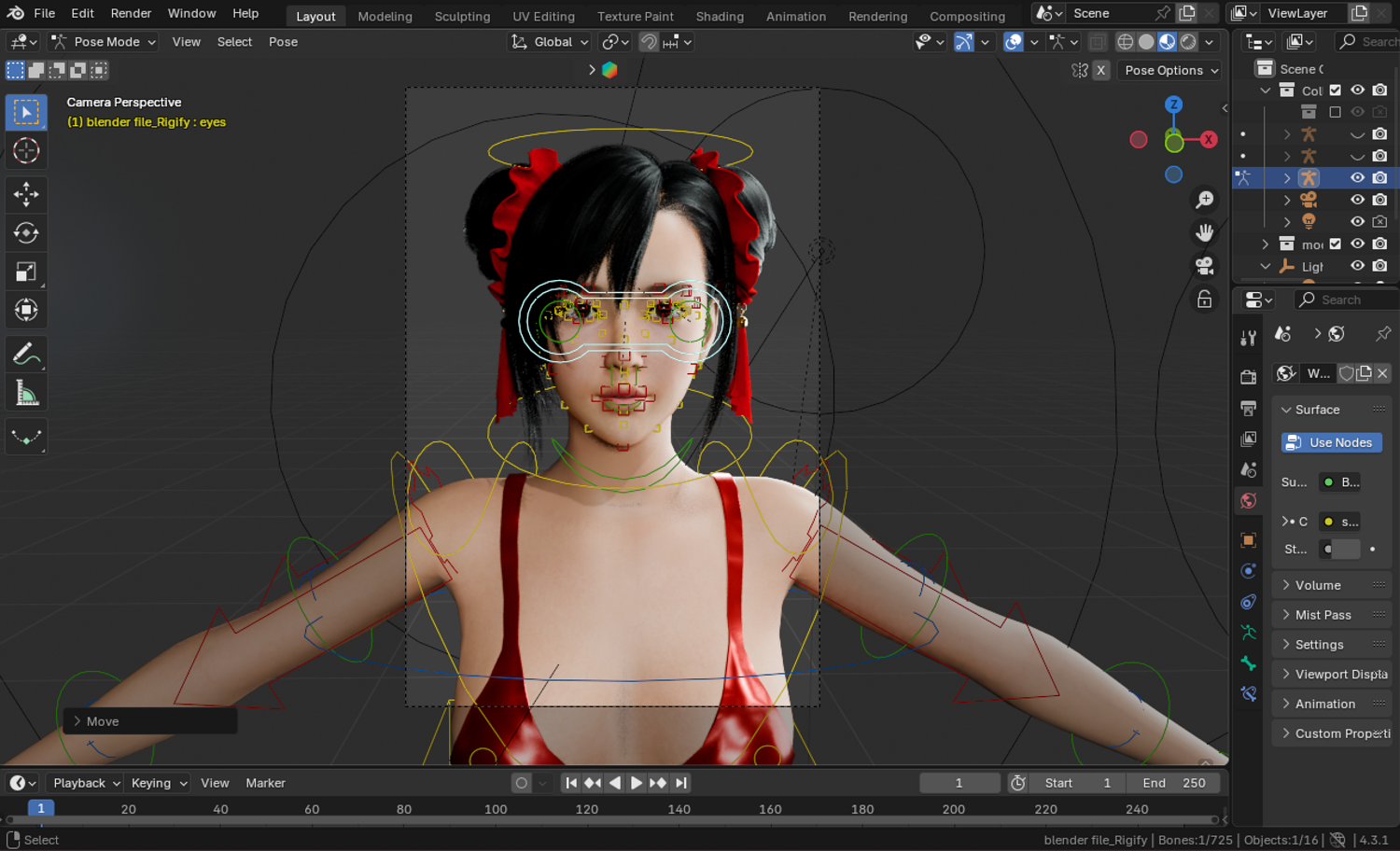Switch to the Sculpting workspace tab

pyautogui.click(x=462, y=16)
